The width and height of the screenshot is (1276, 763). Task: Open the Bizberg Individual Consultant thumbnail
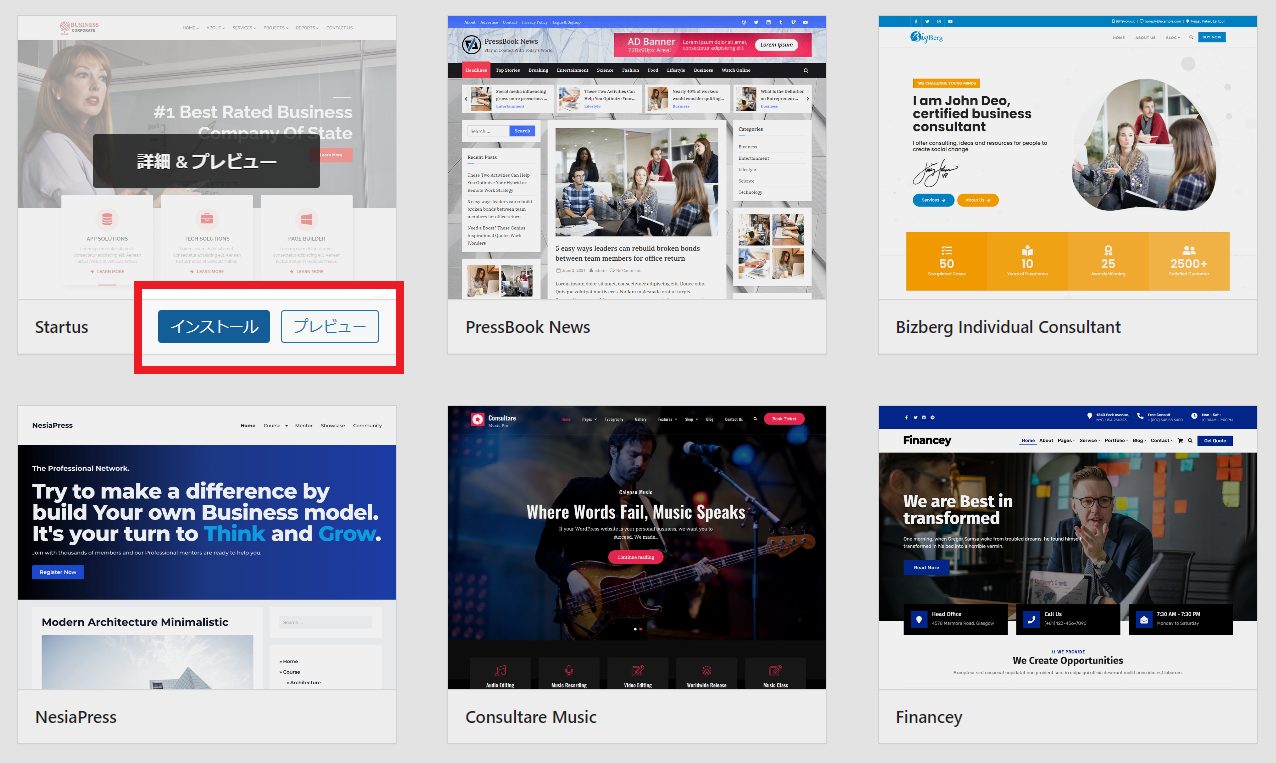(1068, 157)
